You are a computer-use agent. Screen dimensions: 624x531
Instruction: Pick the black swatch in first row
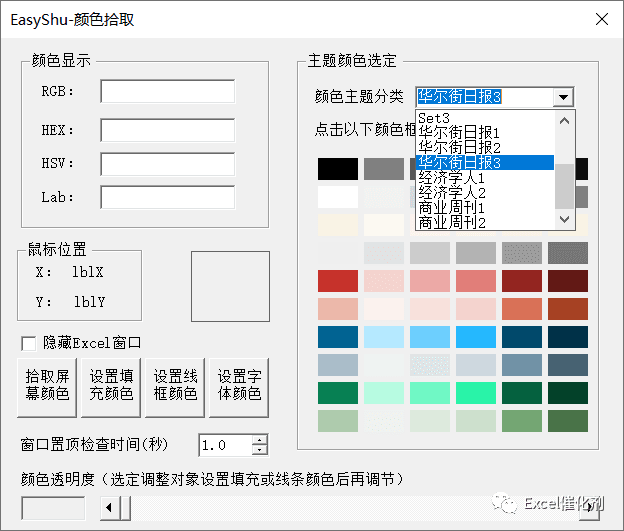pyautogui.click(x=338, y=169)
